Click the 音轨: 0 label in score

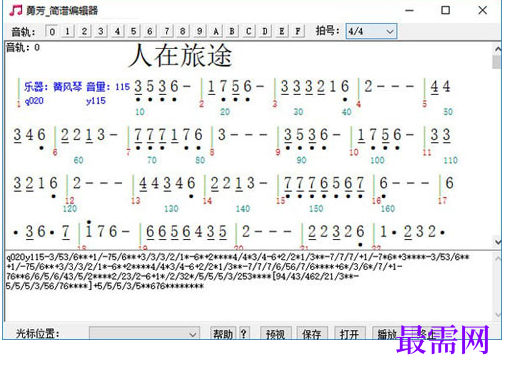pyautogui.click(x=23, y=48)
